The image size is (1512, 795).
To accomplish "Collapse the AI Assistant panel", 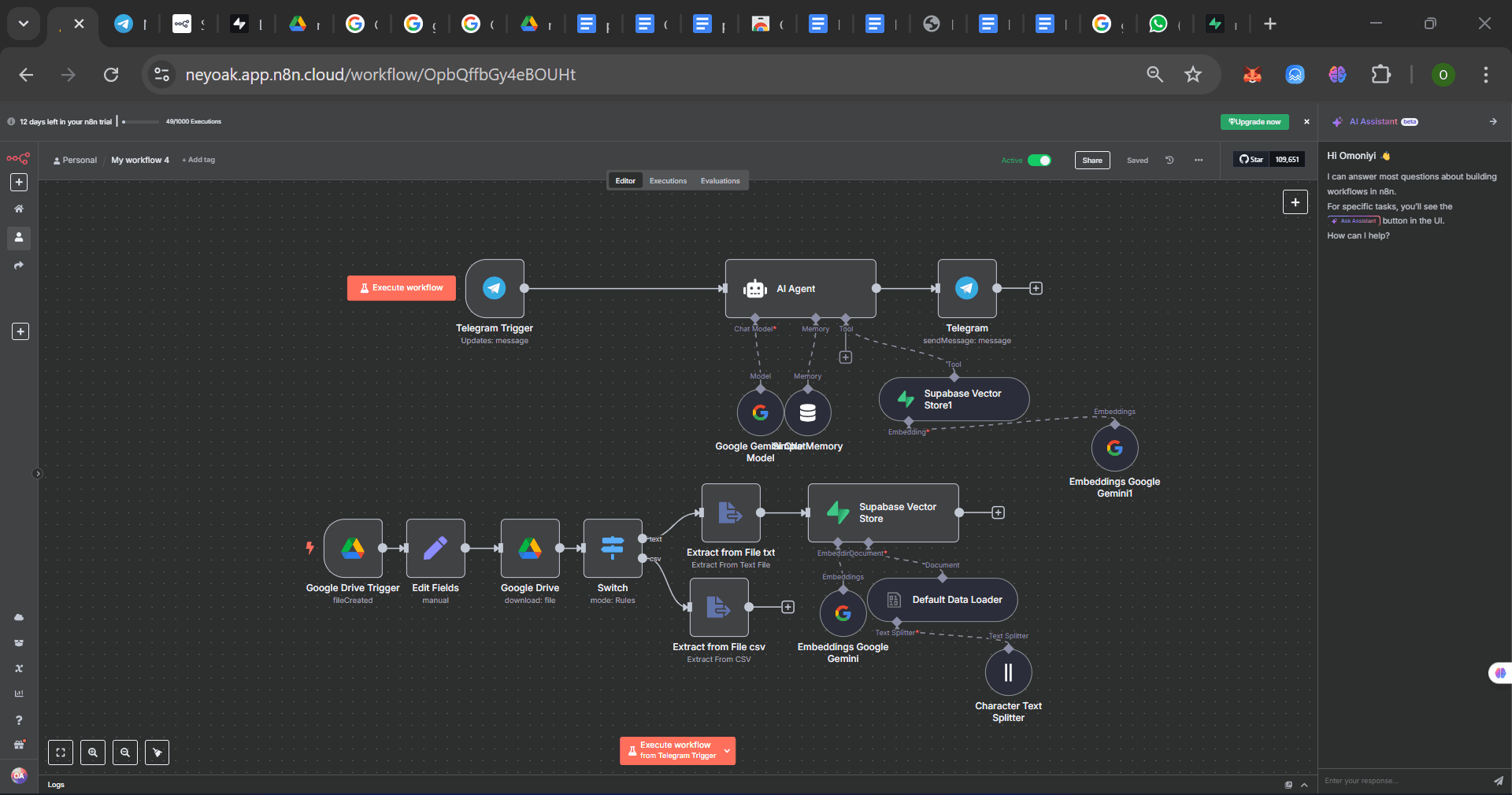I will coord(1493,121).
